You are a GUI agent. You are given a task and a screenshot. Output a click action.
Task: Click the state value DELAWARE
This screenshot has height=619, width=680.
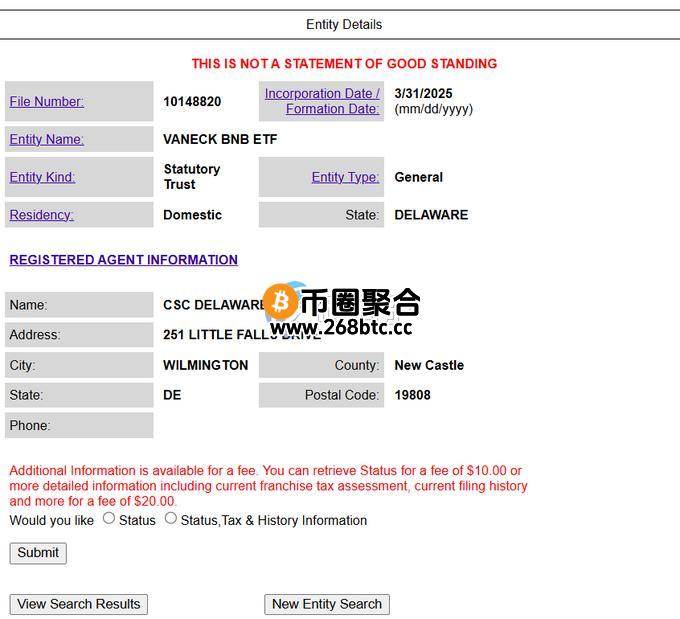tap(431, 215)
